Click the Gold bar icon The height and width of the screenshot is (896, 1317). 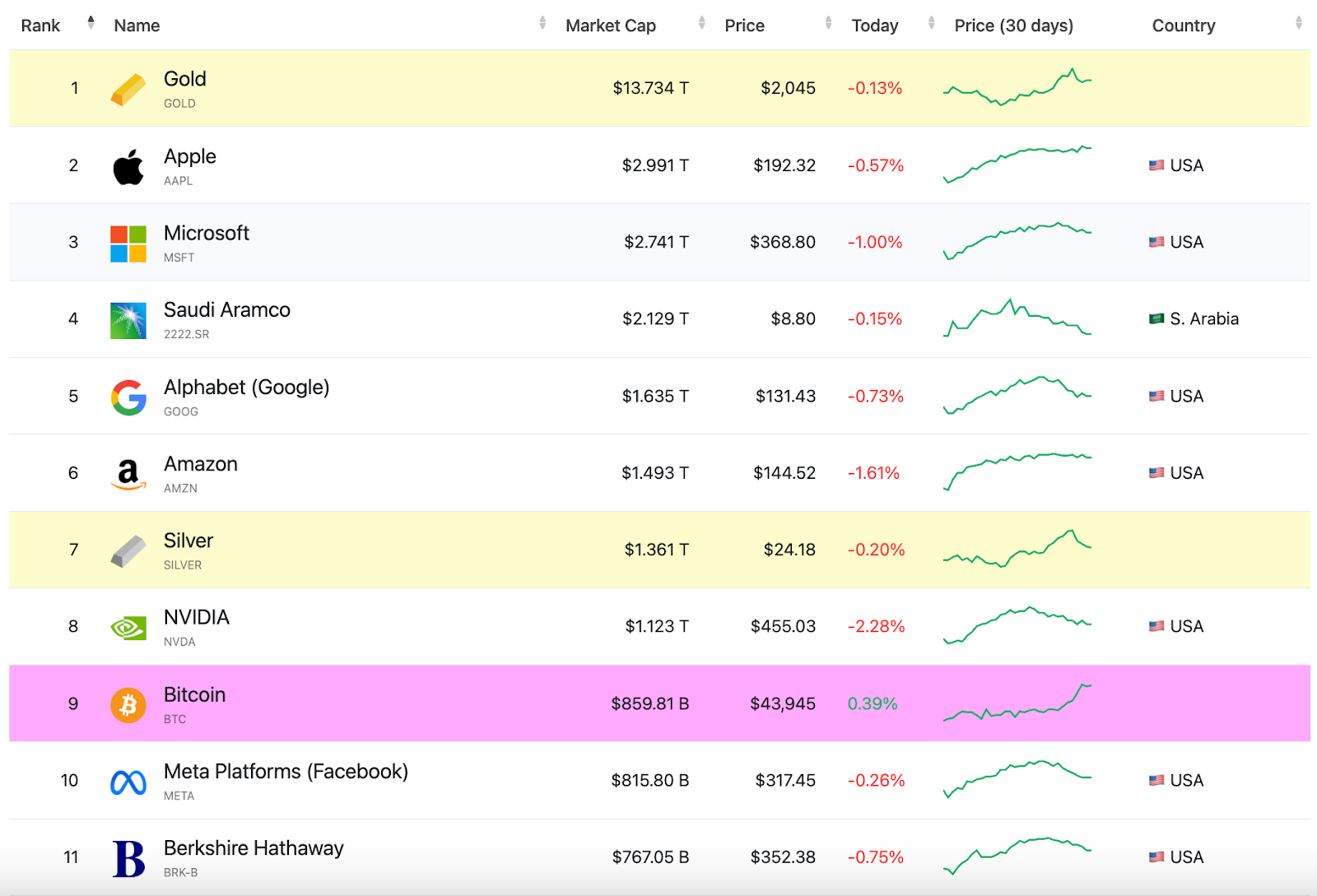[x=128, y=89]
